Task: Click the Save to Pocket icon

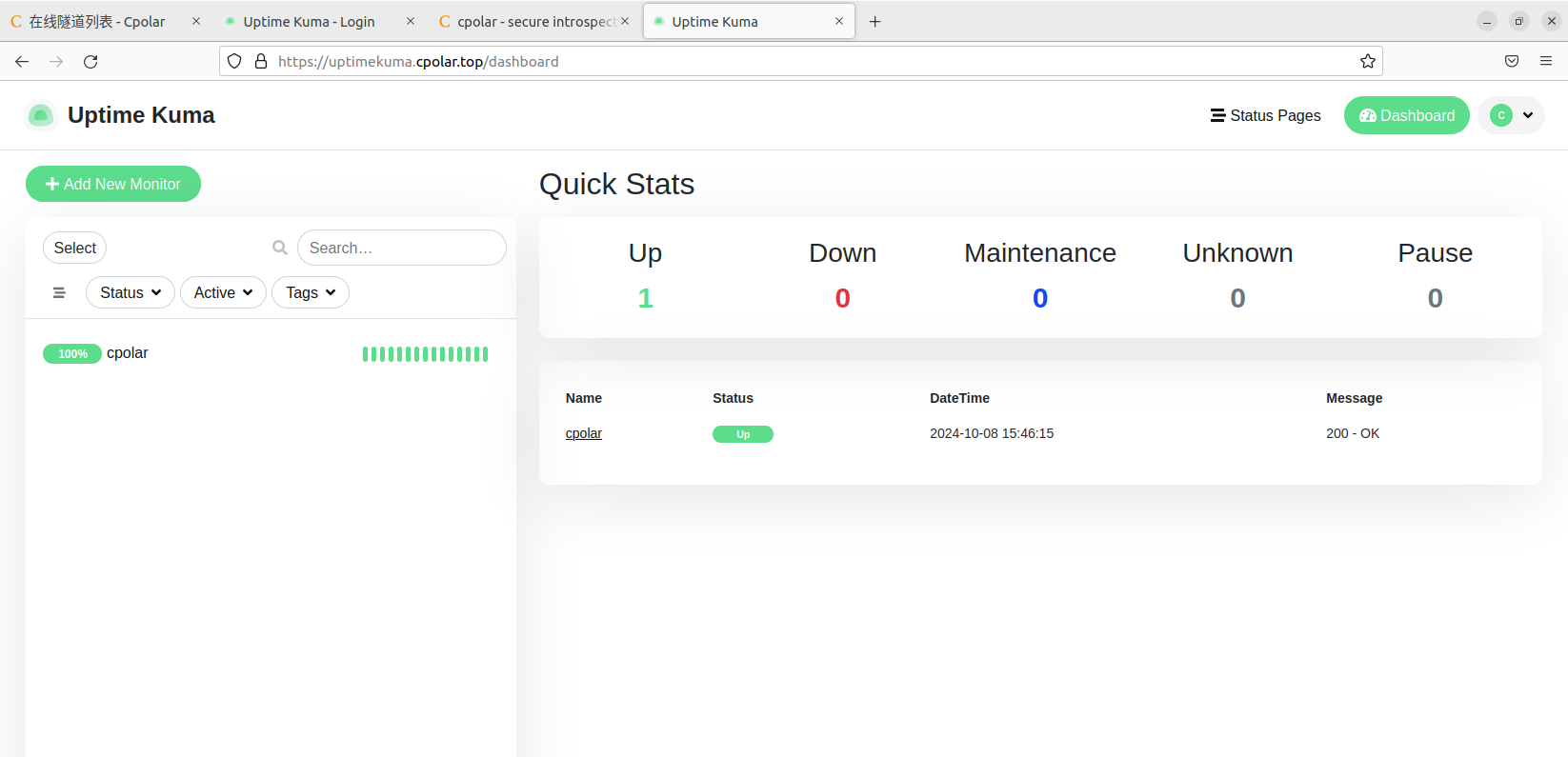Action: coord(1511,61)
